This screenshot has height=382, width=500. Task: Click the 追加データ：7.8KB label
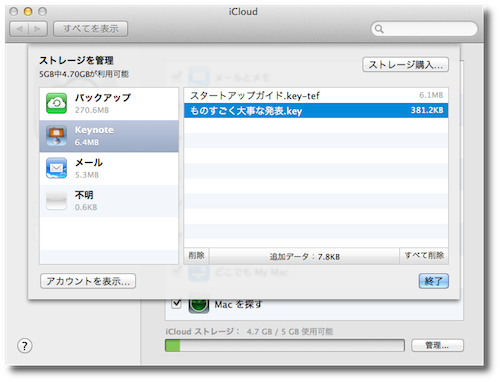[x=304, y=257]
